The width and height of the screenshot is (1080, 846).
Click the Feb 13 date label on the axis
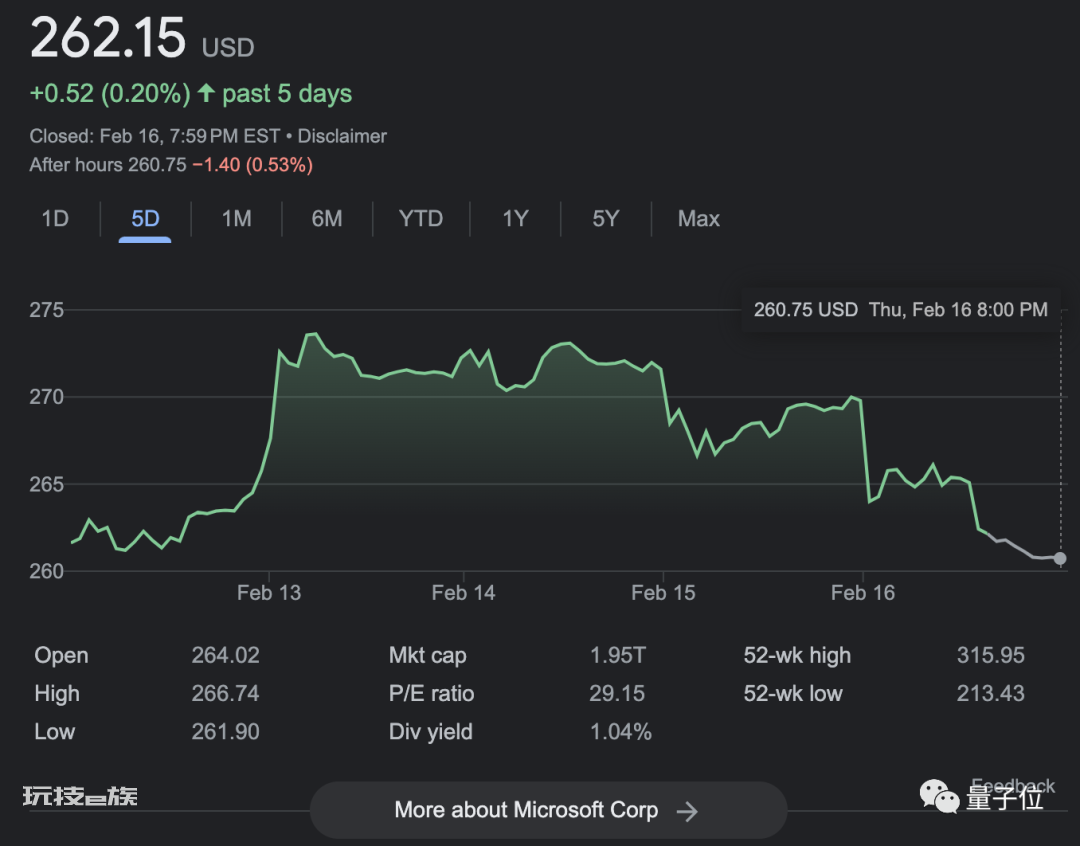(x=269, y=592)
